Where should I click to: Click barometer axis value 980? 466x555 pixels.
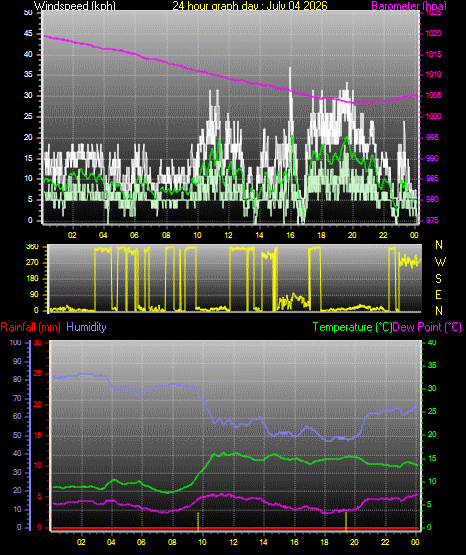pyautogui.click(x=432, y=199)
